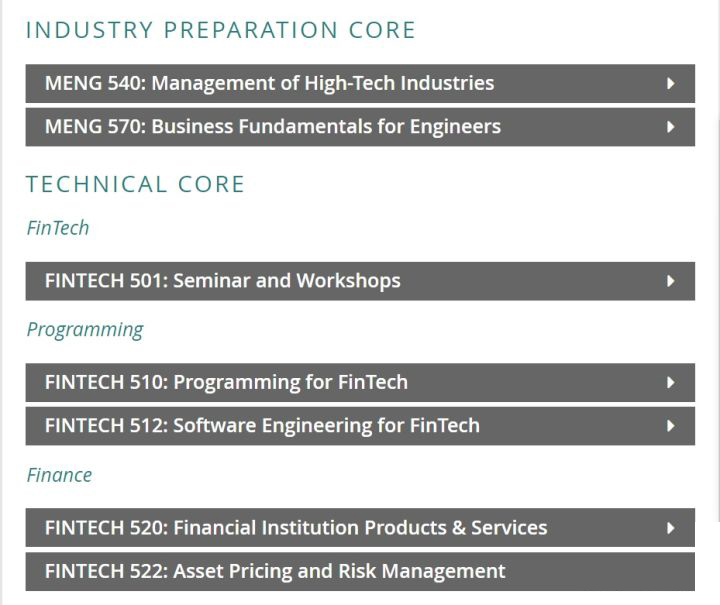Click the empty bar area of FINTECH 501 row
Image resolution: width=720 pixels, height=605 pixels.
coord(530,281)
